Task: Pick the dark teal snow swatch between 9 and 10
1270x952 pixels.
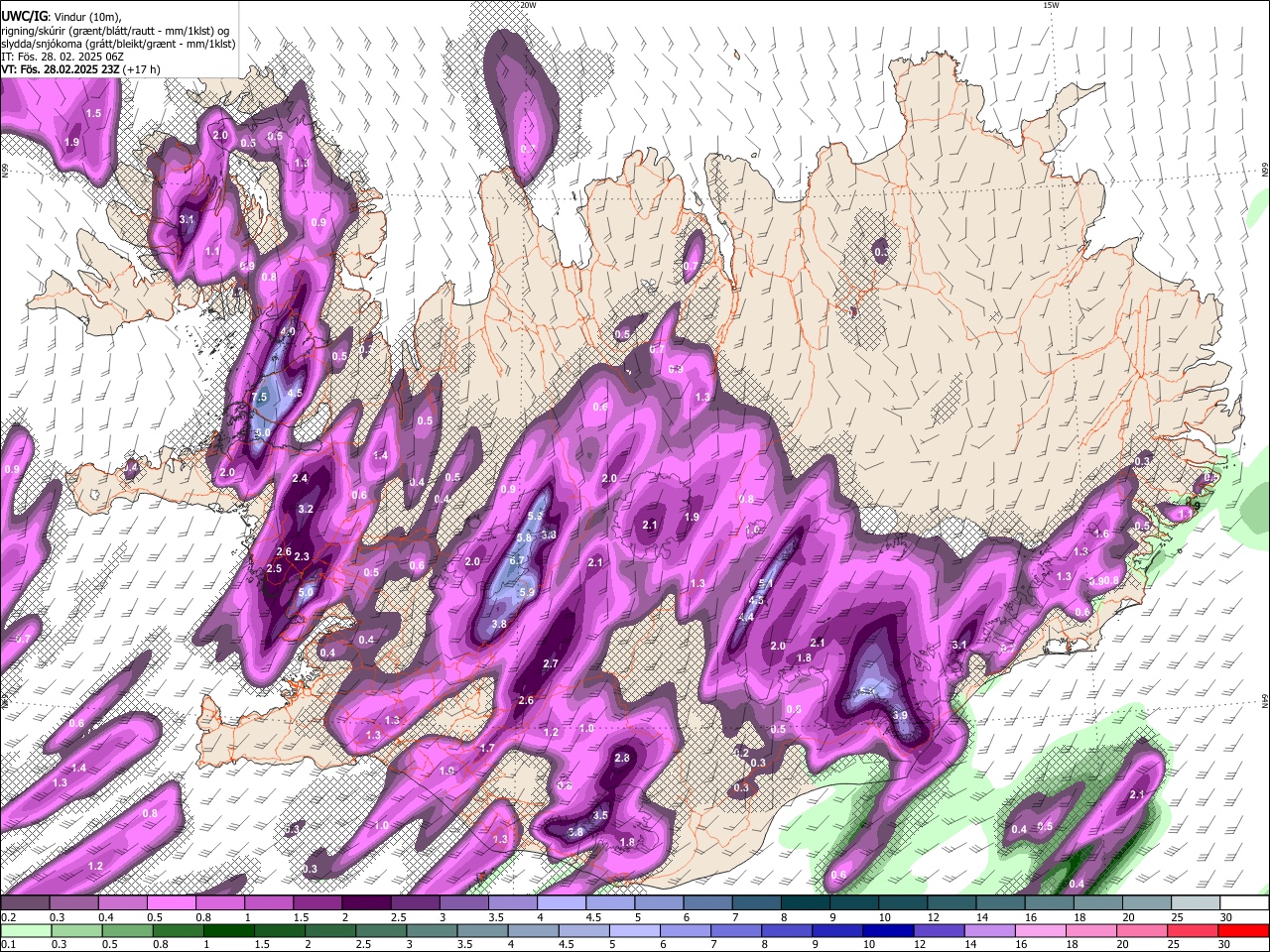Action: click(855, 903)
